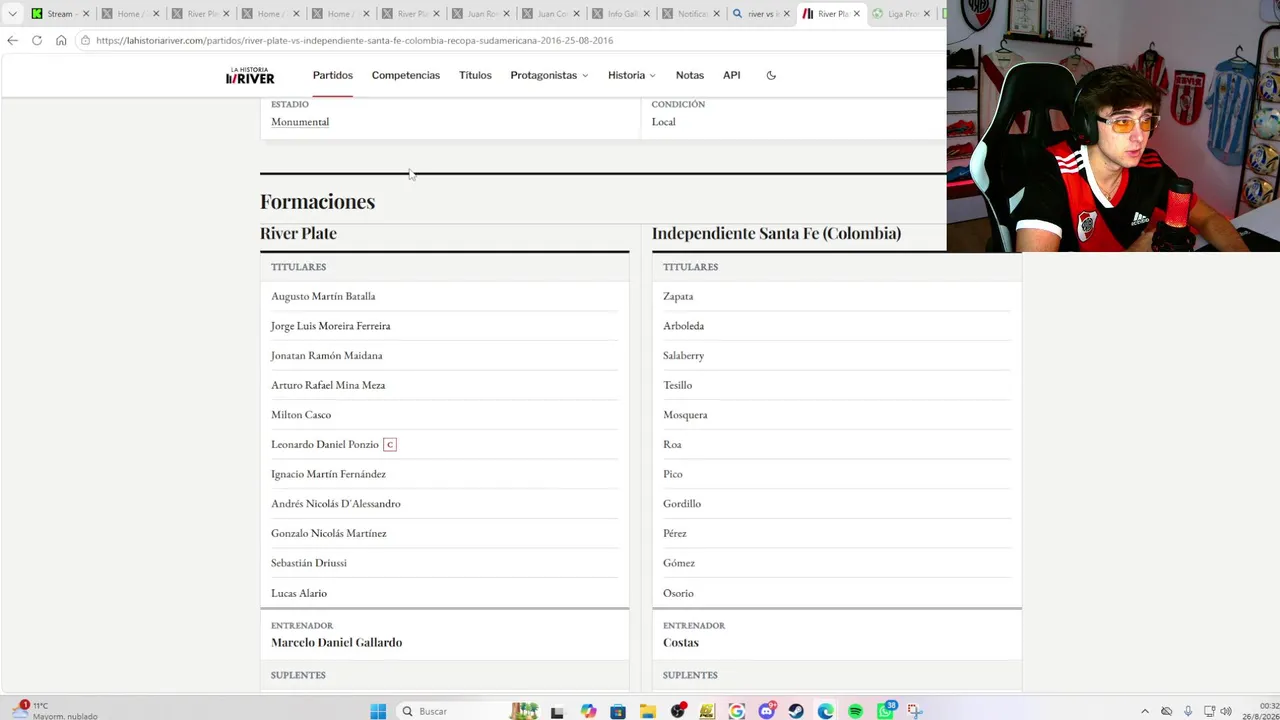Open Augusto Martín Batalla player link

pos(323,296)
